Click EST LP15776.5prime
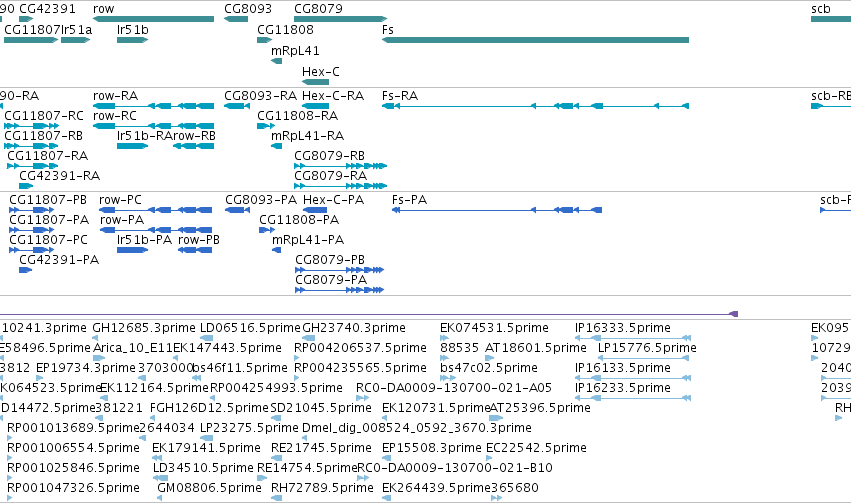851x503 pixels. pos(647,348)
